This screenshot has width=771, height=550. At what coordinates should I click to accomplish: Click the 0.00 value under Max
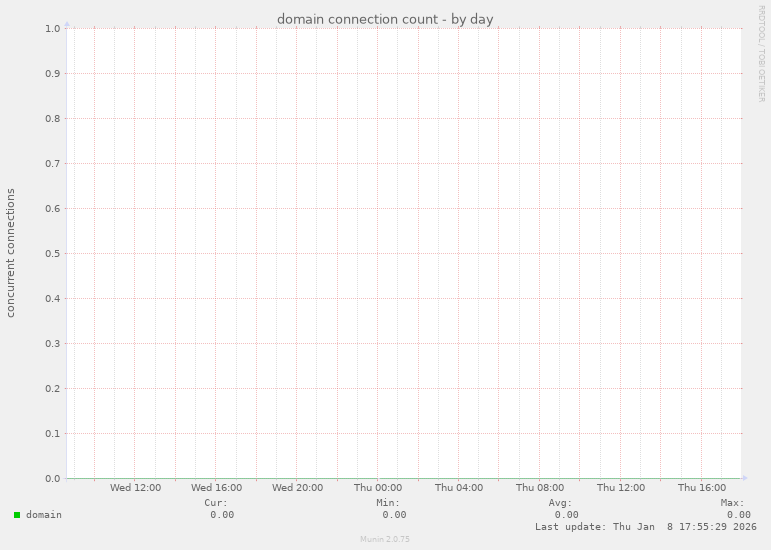click(x=739, y=515)
